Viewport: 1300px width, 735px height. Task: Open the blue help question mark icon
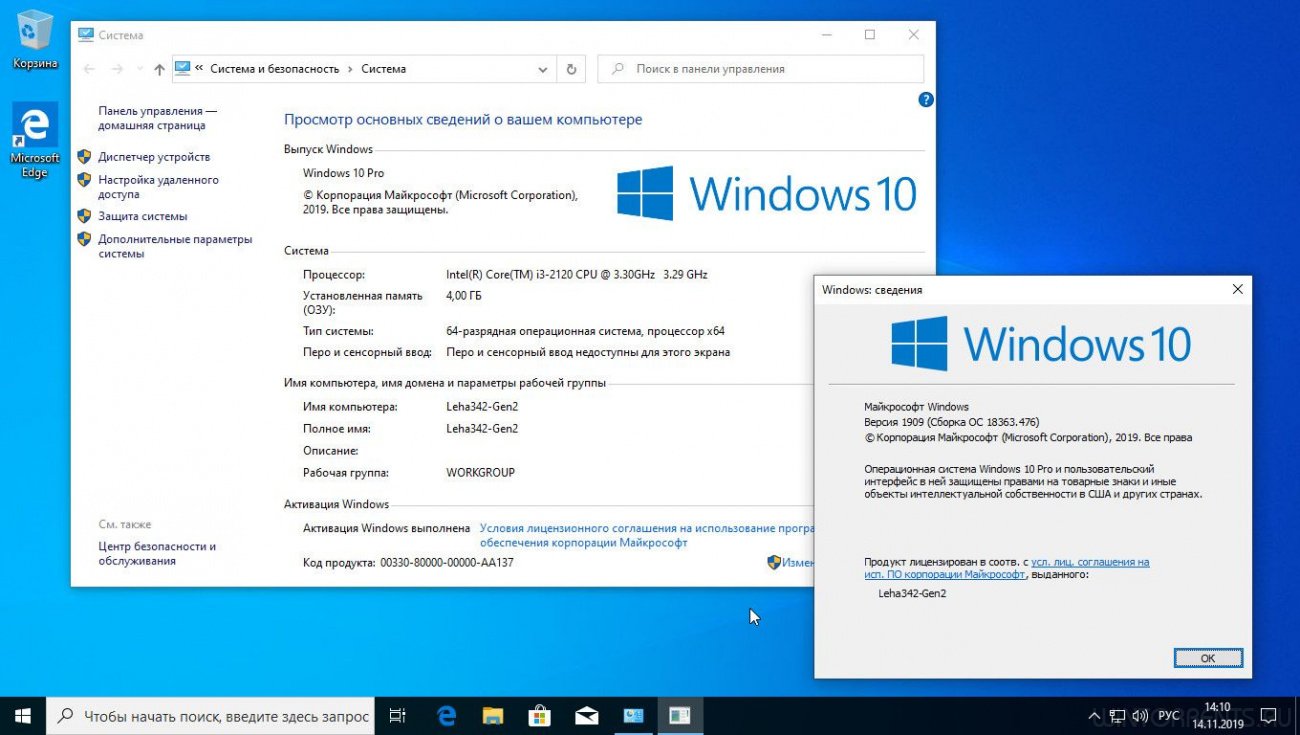[926, 99]
